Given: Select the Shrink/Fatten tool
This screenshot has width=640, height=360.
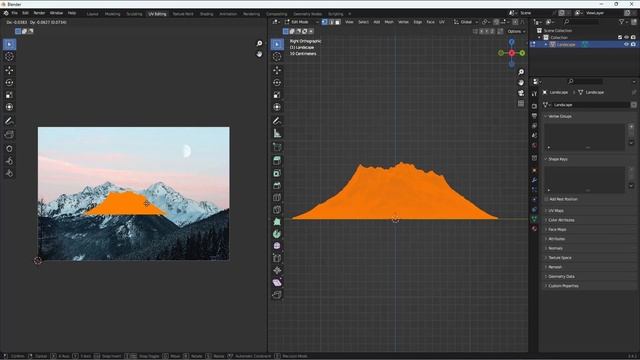Looking at the screenshot, I should point(277,270).
